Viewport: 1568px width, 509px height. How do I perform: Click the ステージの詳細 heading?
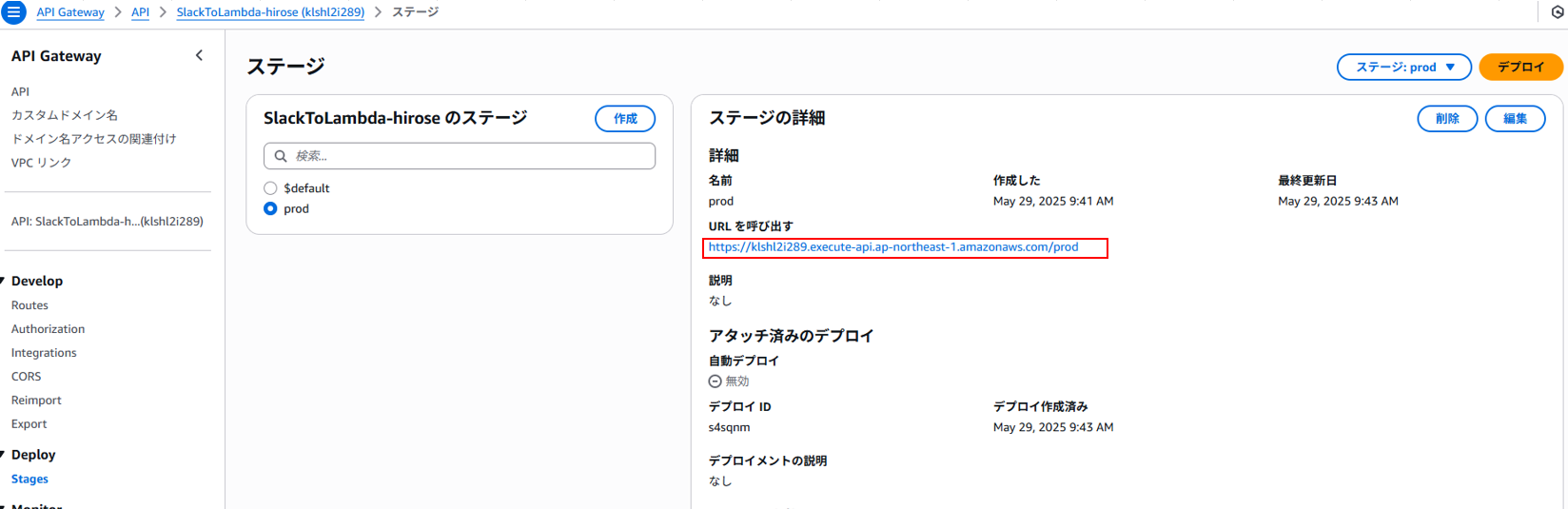767,118
